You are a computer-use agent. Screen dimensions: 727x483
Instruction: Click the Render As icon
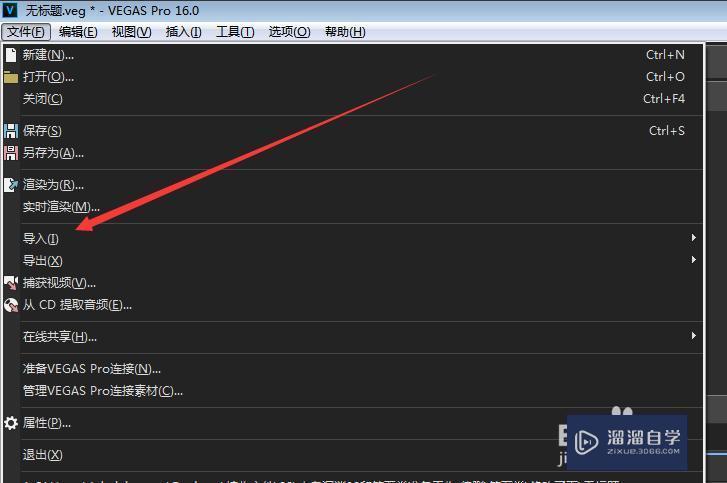point(11,185)
